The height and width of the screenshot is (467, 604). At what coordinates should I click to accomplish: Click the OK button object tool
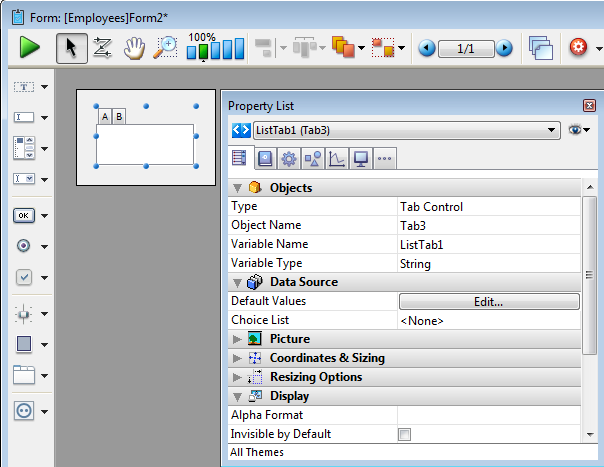point(25,214)
